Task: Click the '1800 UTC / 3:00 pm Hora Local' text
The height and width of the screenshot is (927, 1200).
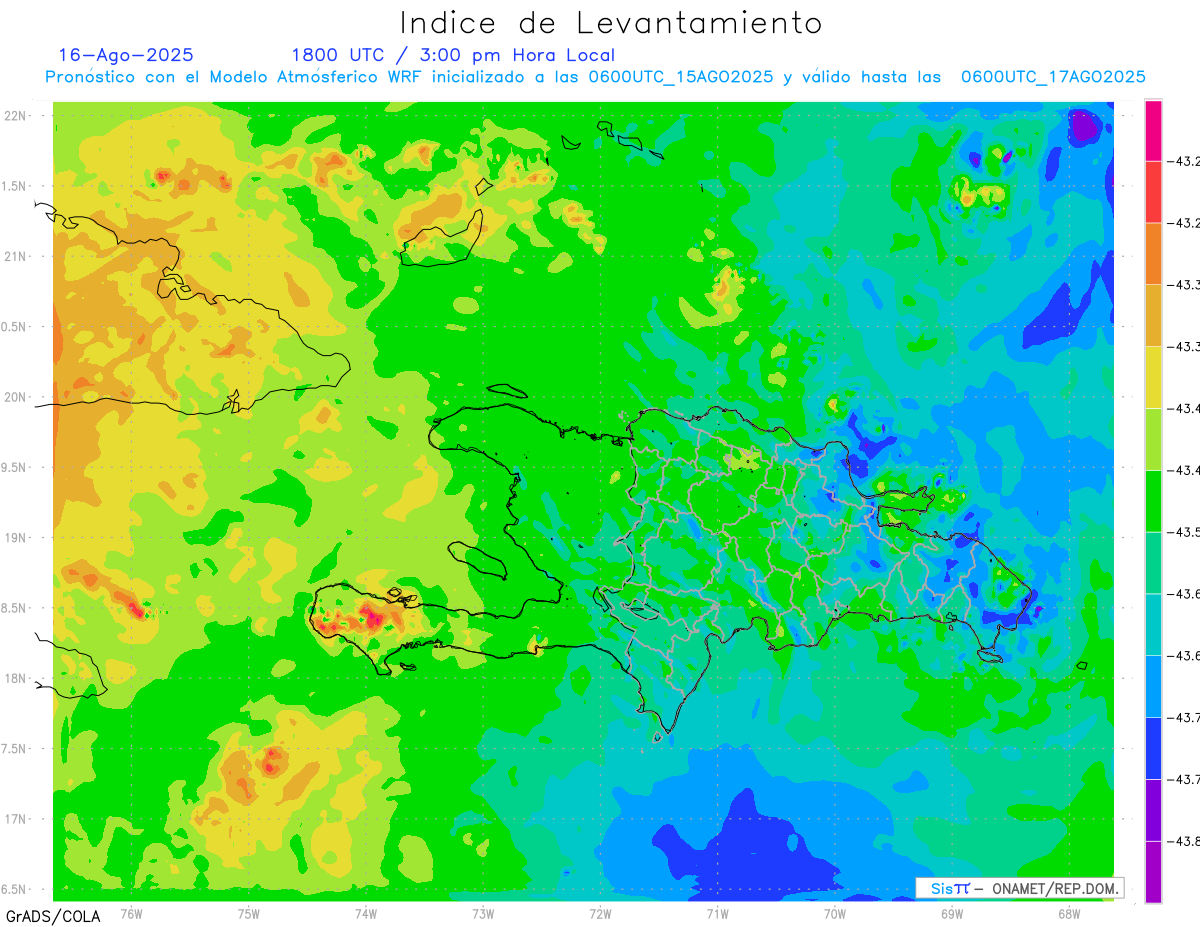Action: click(x=453, y=55)
